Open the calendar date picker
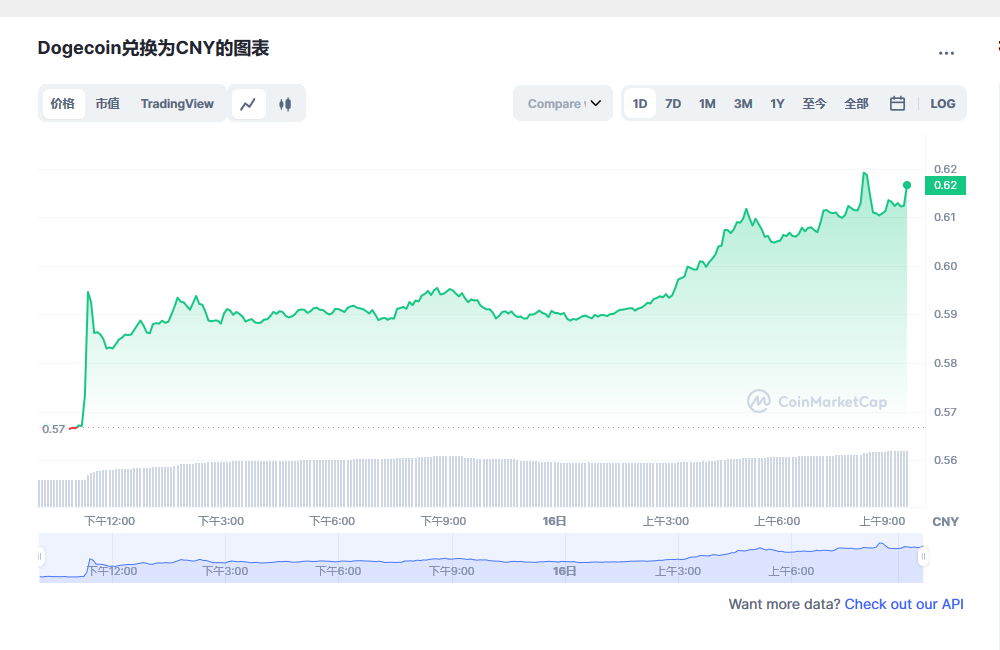This screenshot has width=1000, height=650. point(897,103)
